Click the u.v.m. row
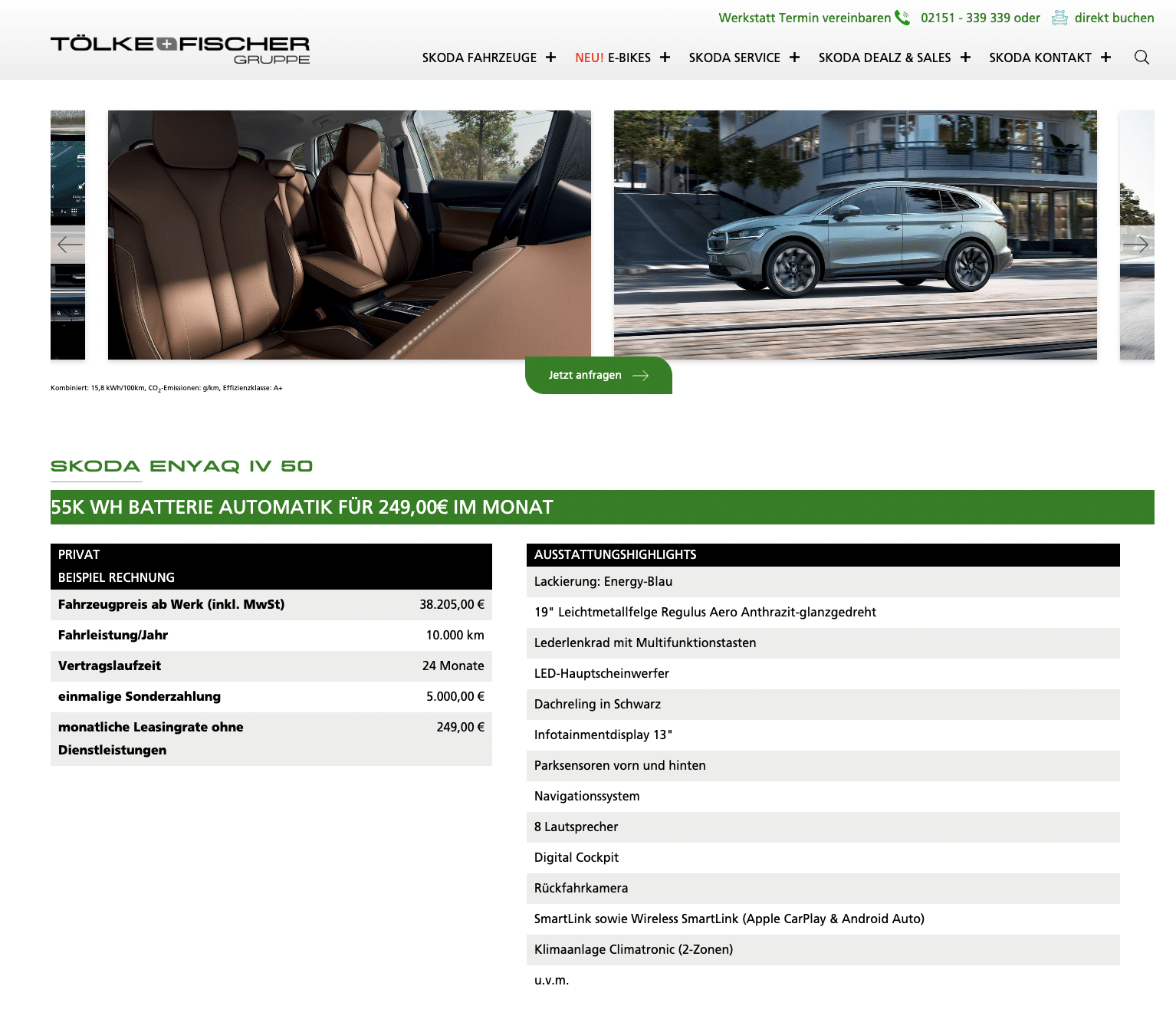 [x=823, y=981]
